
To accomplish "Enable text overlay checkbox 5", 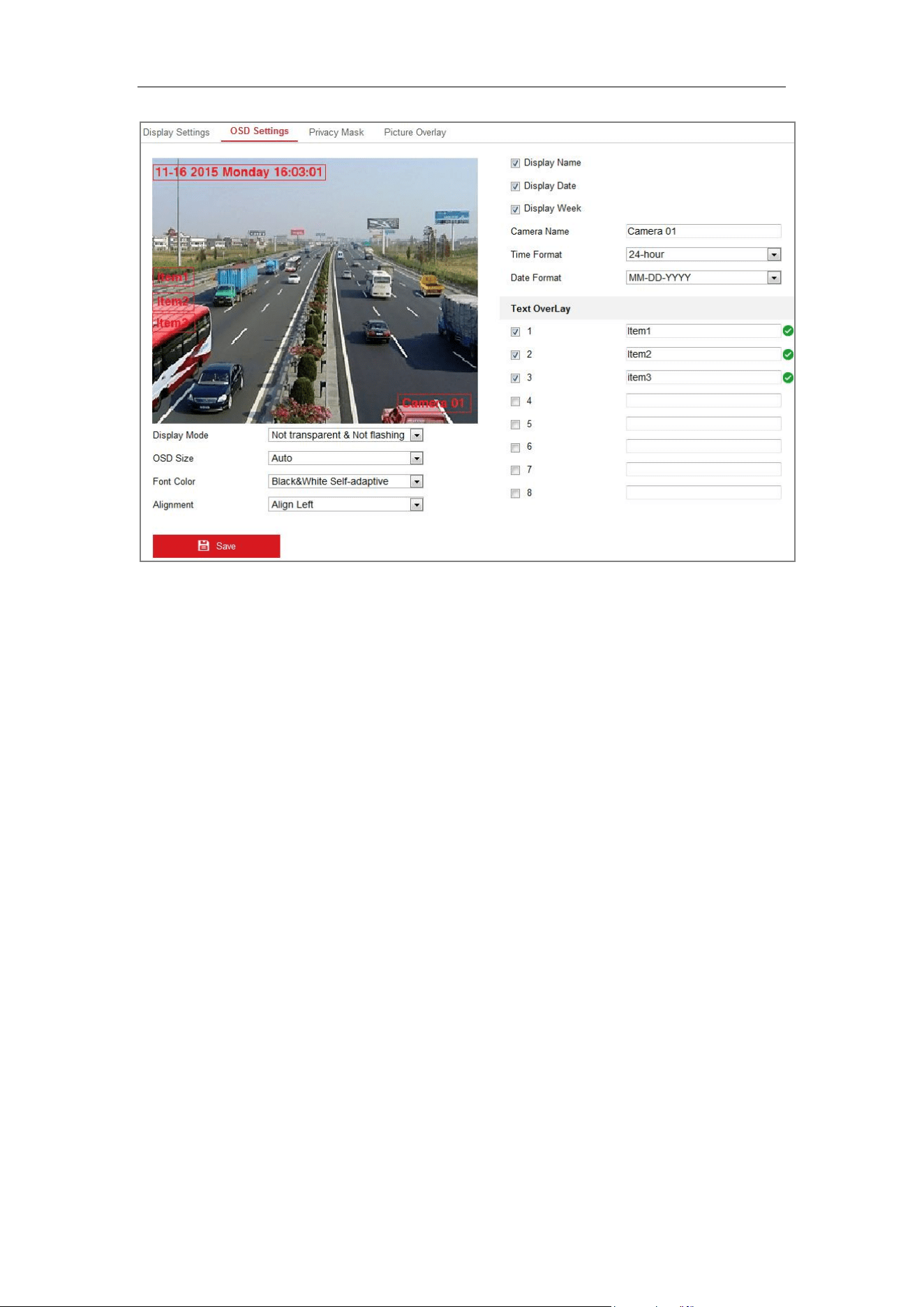I will pyautogui.click(x=515, y=424).
